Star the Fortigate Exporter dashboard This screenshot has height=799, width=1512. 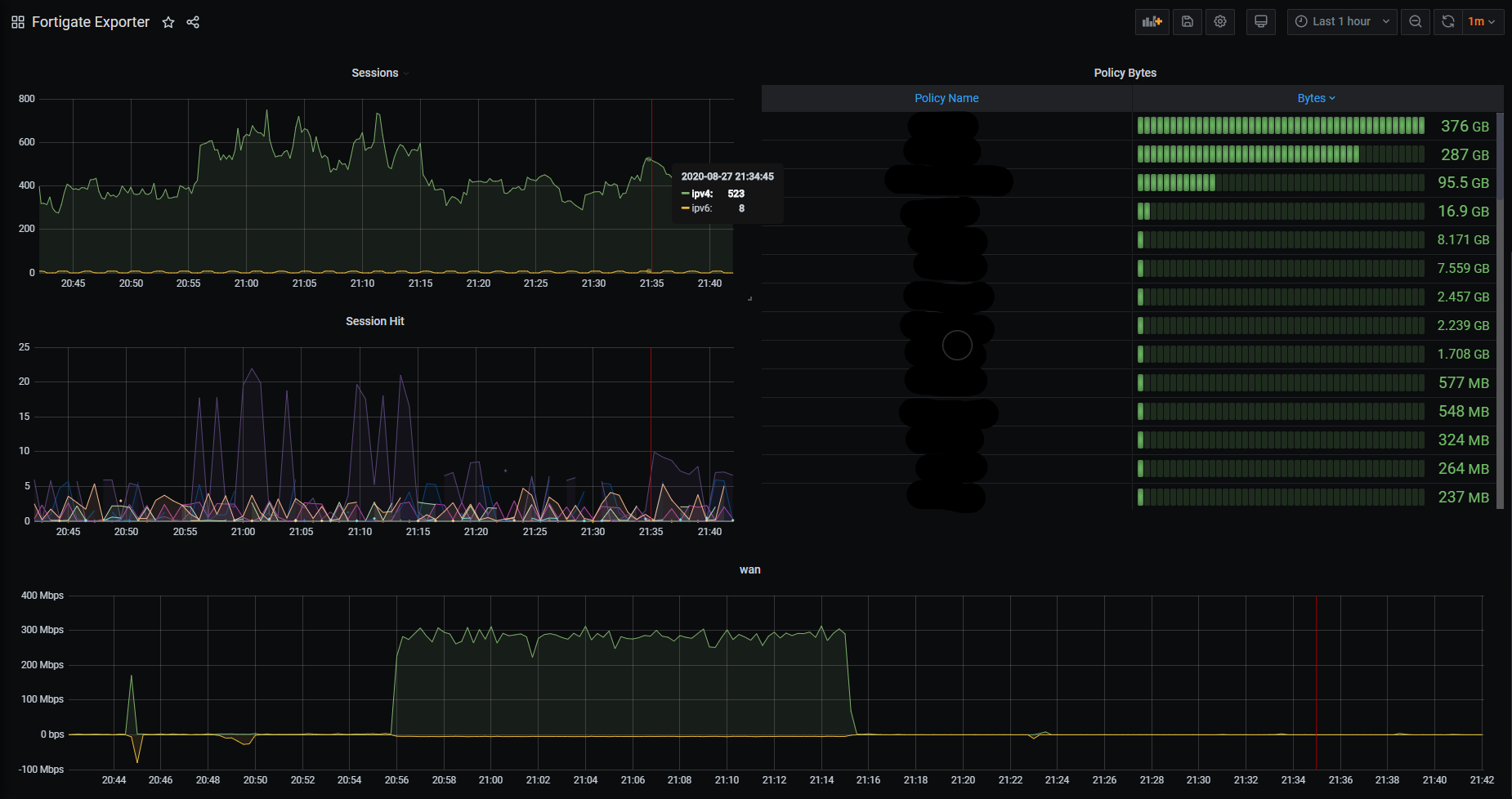point(168,22)
